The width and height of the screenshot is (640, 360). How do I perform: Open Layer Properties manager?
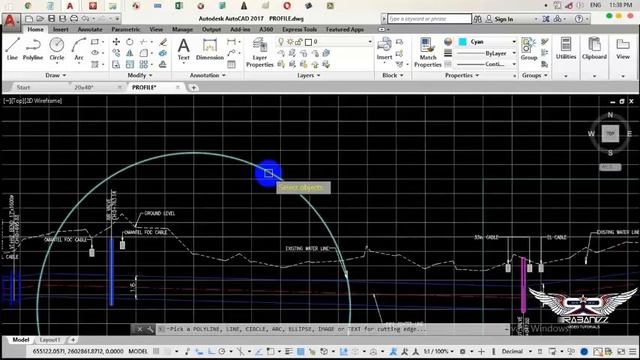[x=260, y=52]
